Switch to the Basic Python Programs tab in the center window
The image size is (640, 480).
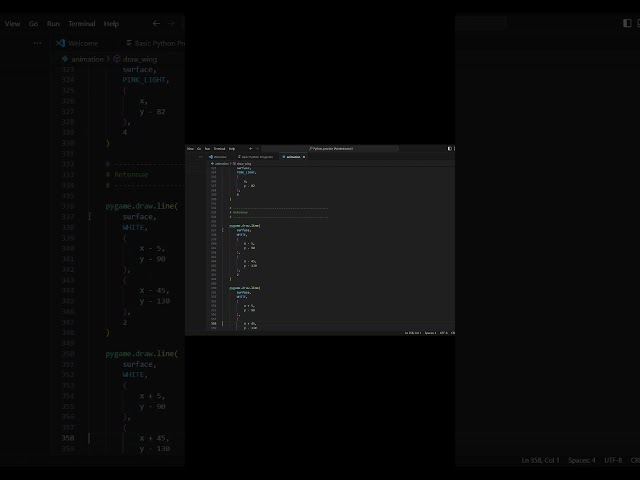[x=256, y=157]
